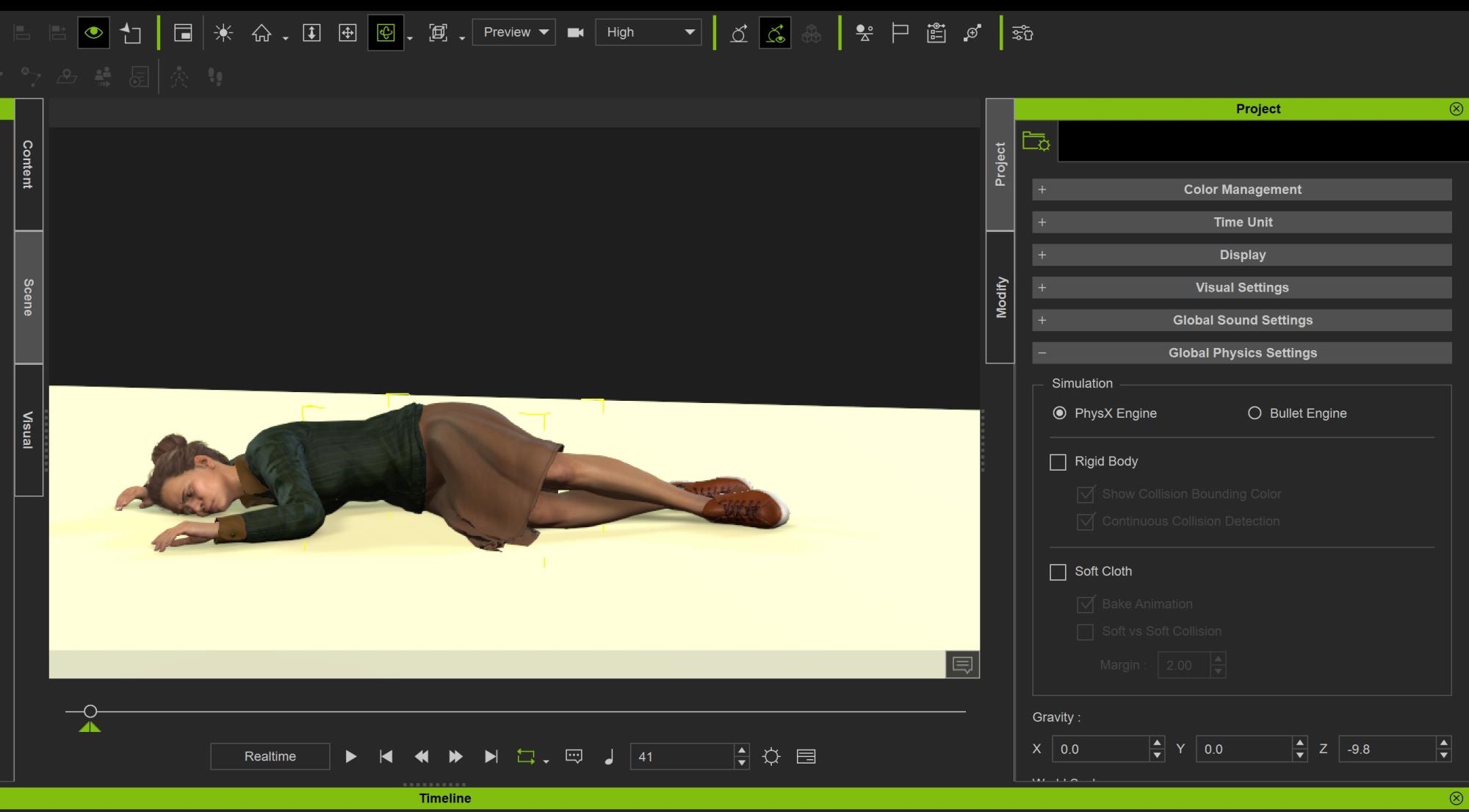Click the speech bubble subtitle icon
This screenshot has width=1469, height=812.
(574, 756)
